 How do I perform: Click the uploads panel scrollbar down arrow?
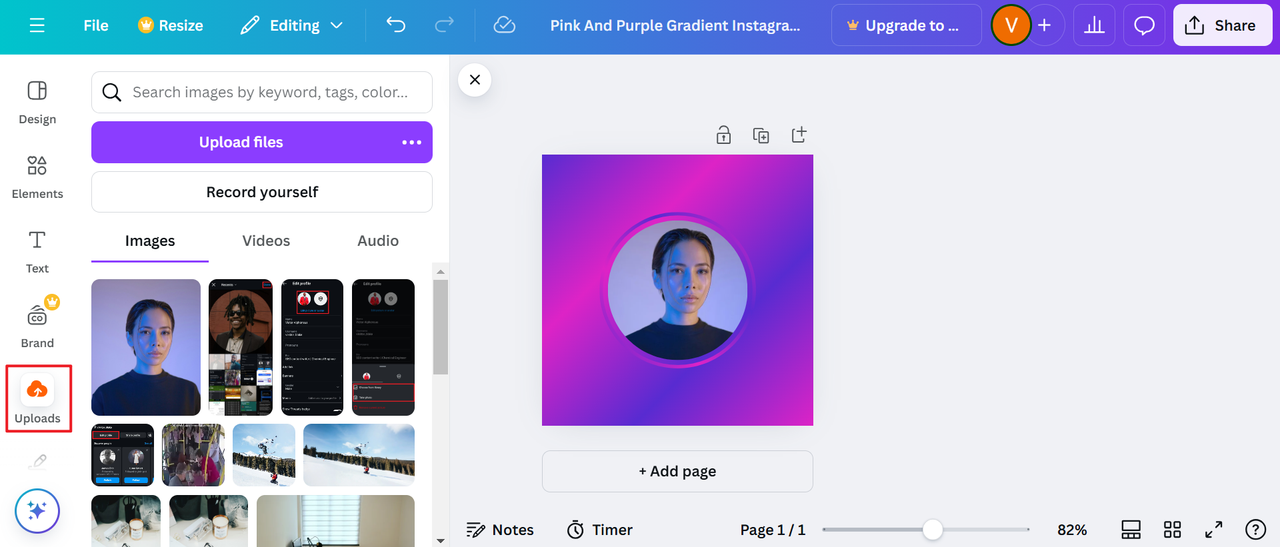tap(440, 540)
